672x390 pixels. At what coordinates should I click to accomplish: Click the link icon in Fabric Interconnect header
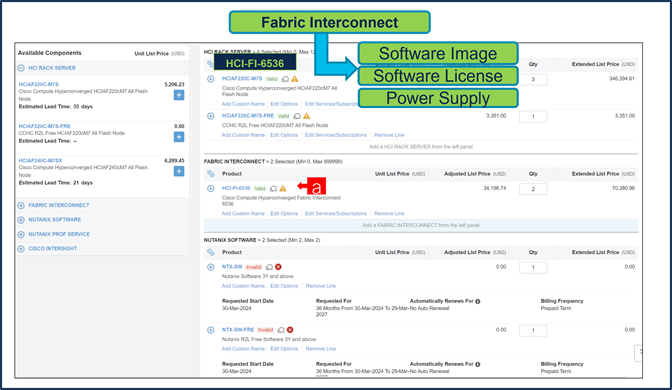(210, 174)
